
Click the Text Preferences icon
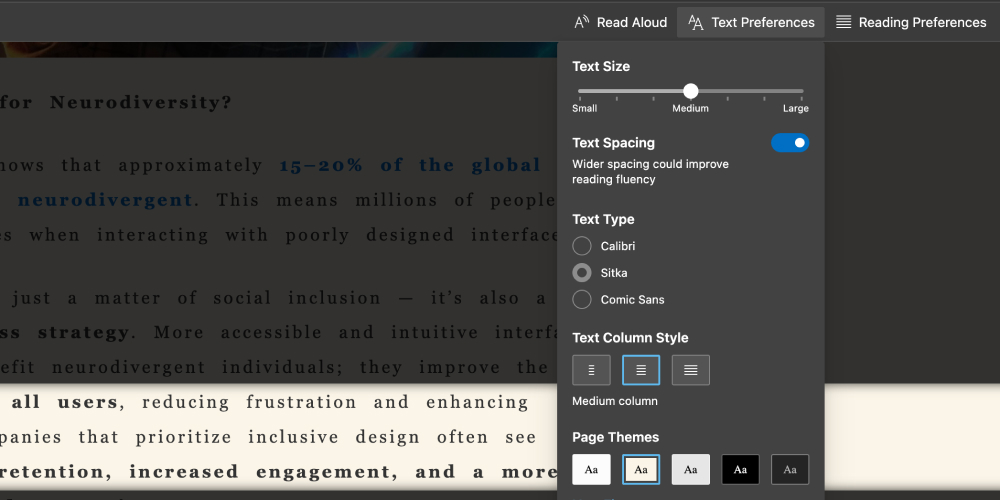[696, 22]
